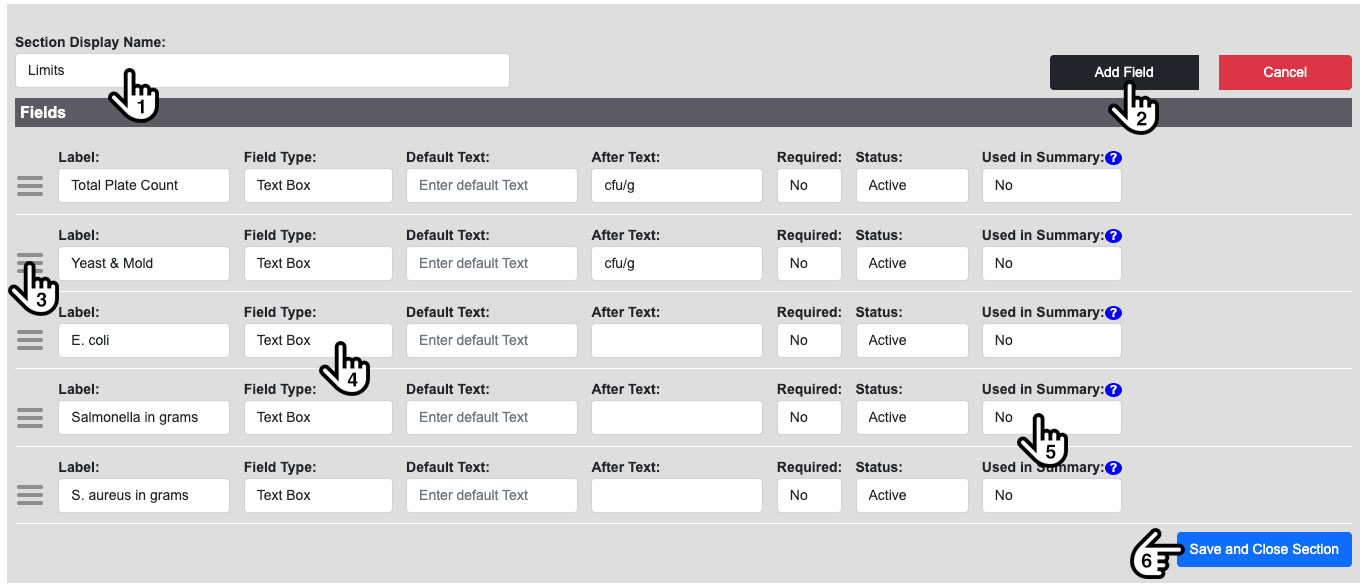1367x588 pixels.
Task: Click Used in Summary help icon in Yeast & Mold row
Action: [1114, 236]
